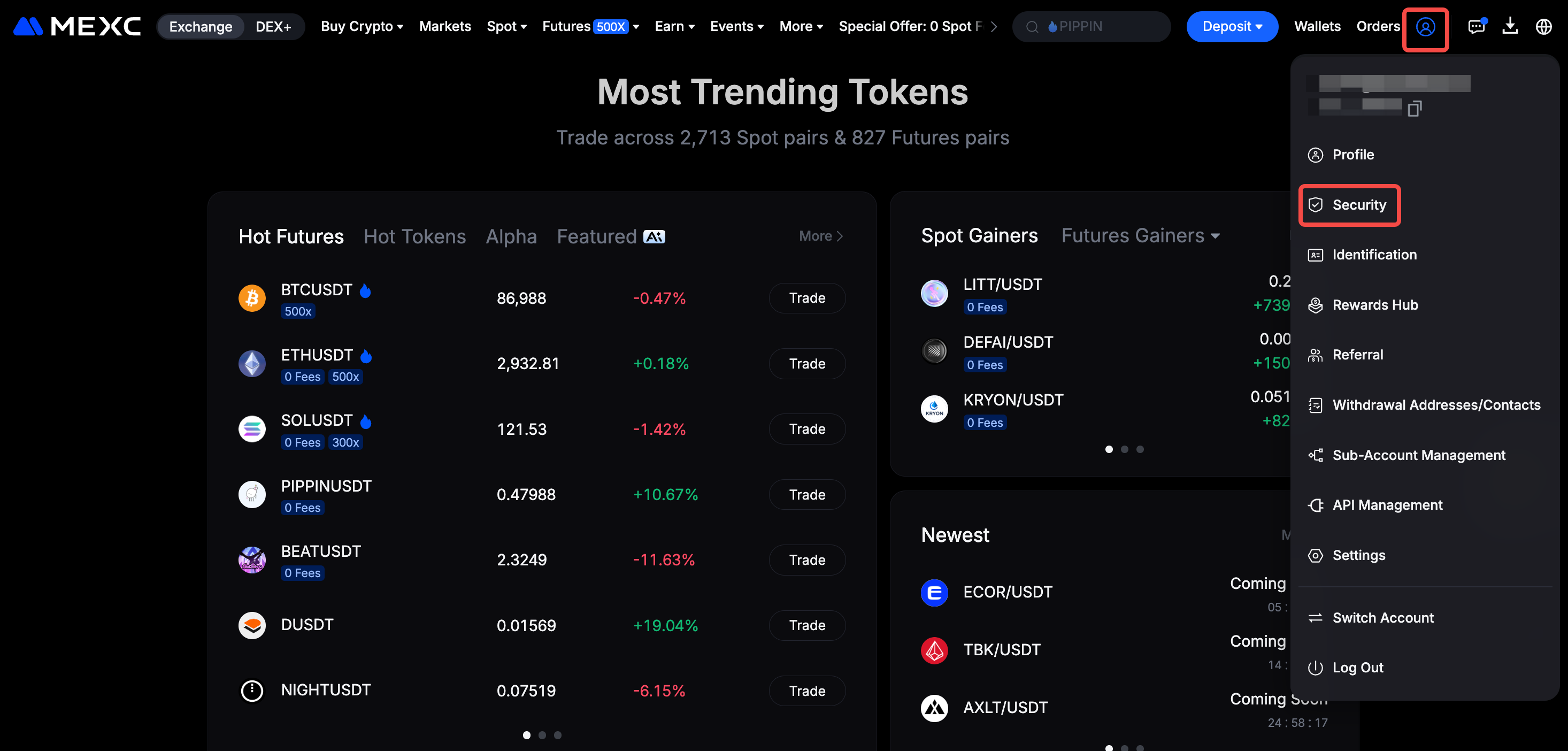
Task: Click the MEXC logo
Action: tap(76, 27)
